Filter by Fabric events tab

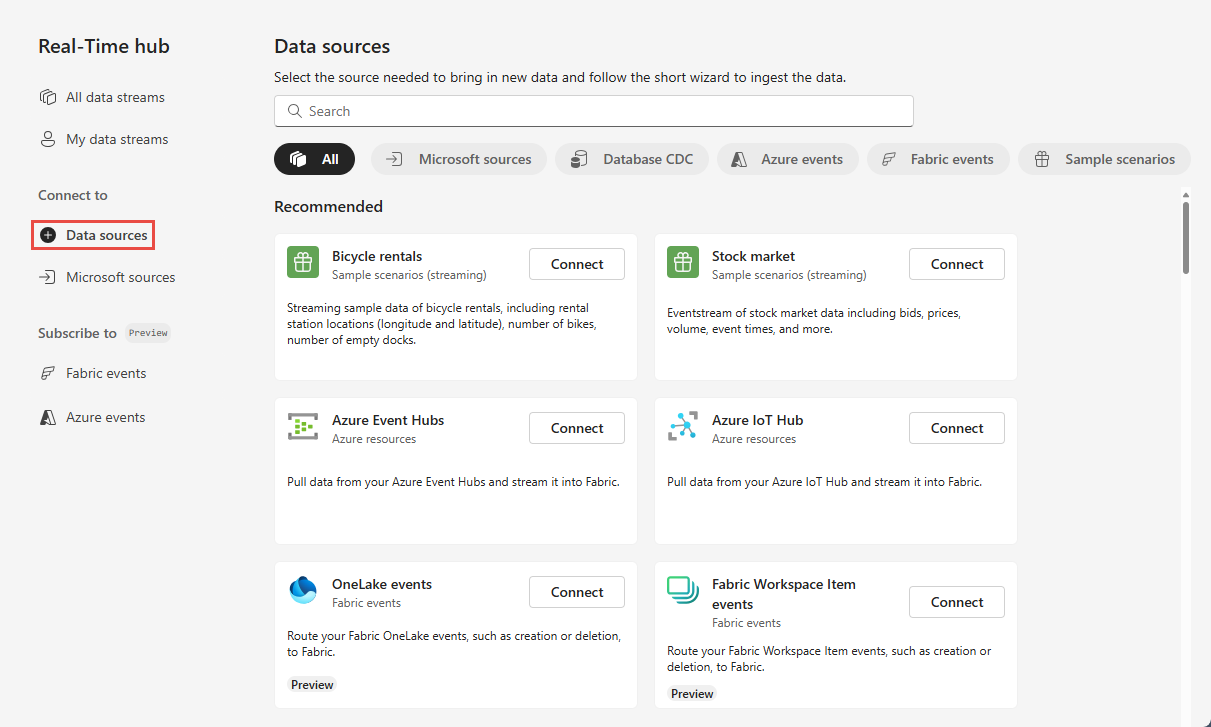coord(938,159)
